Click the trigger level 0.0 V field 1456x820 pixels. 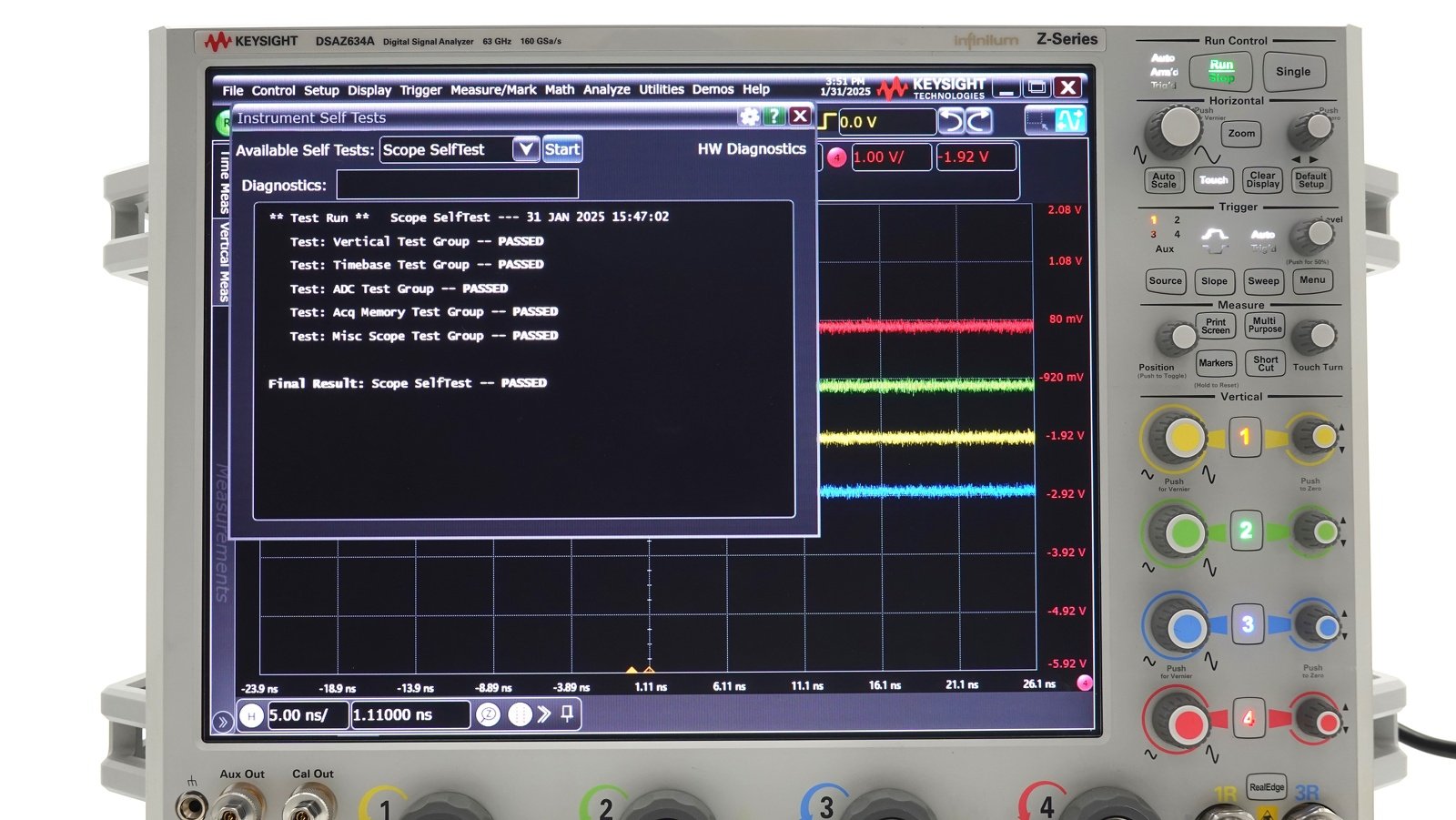click(x=886, y=121)
